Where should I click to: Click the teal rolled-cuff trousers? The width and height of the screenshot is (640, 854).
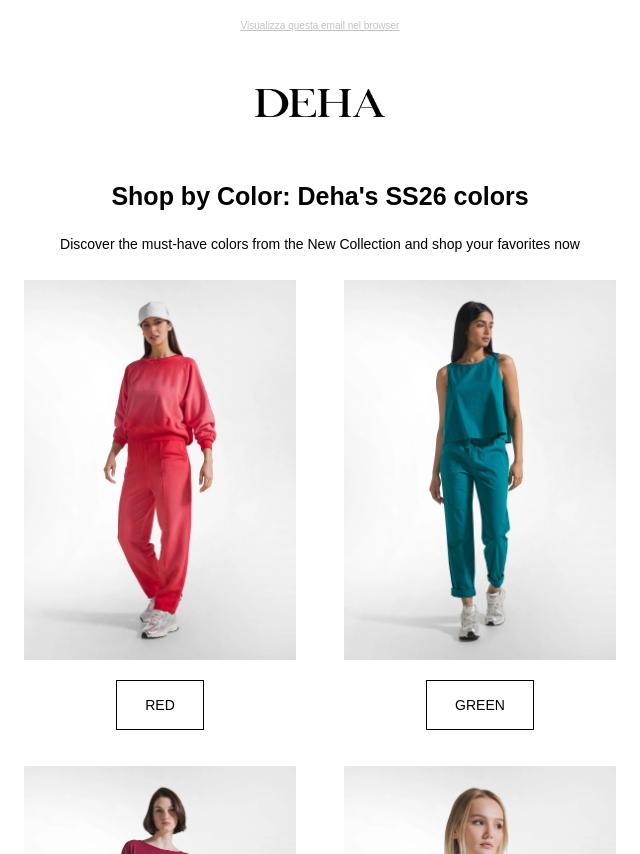[x=476, y=517]
